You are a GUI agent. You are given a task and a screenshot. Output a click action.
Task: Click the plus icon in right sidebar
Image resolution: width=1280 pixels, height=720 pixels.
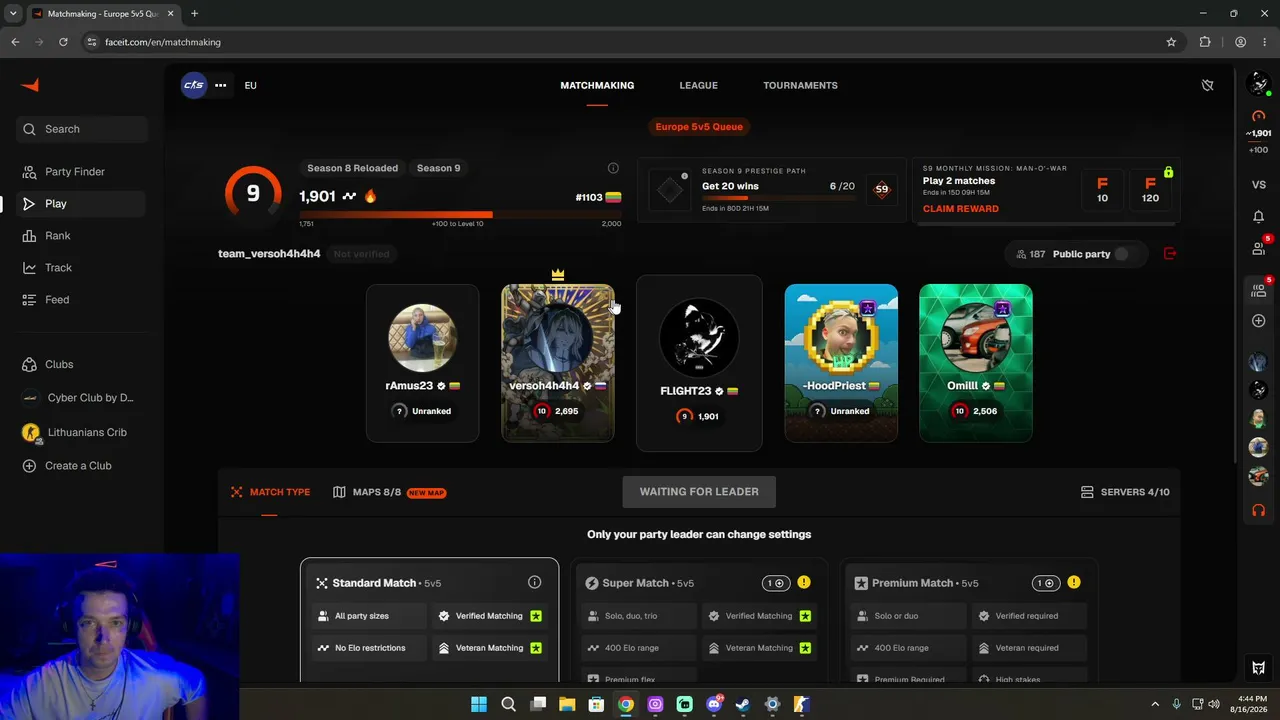point(1259,321)
